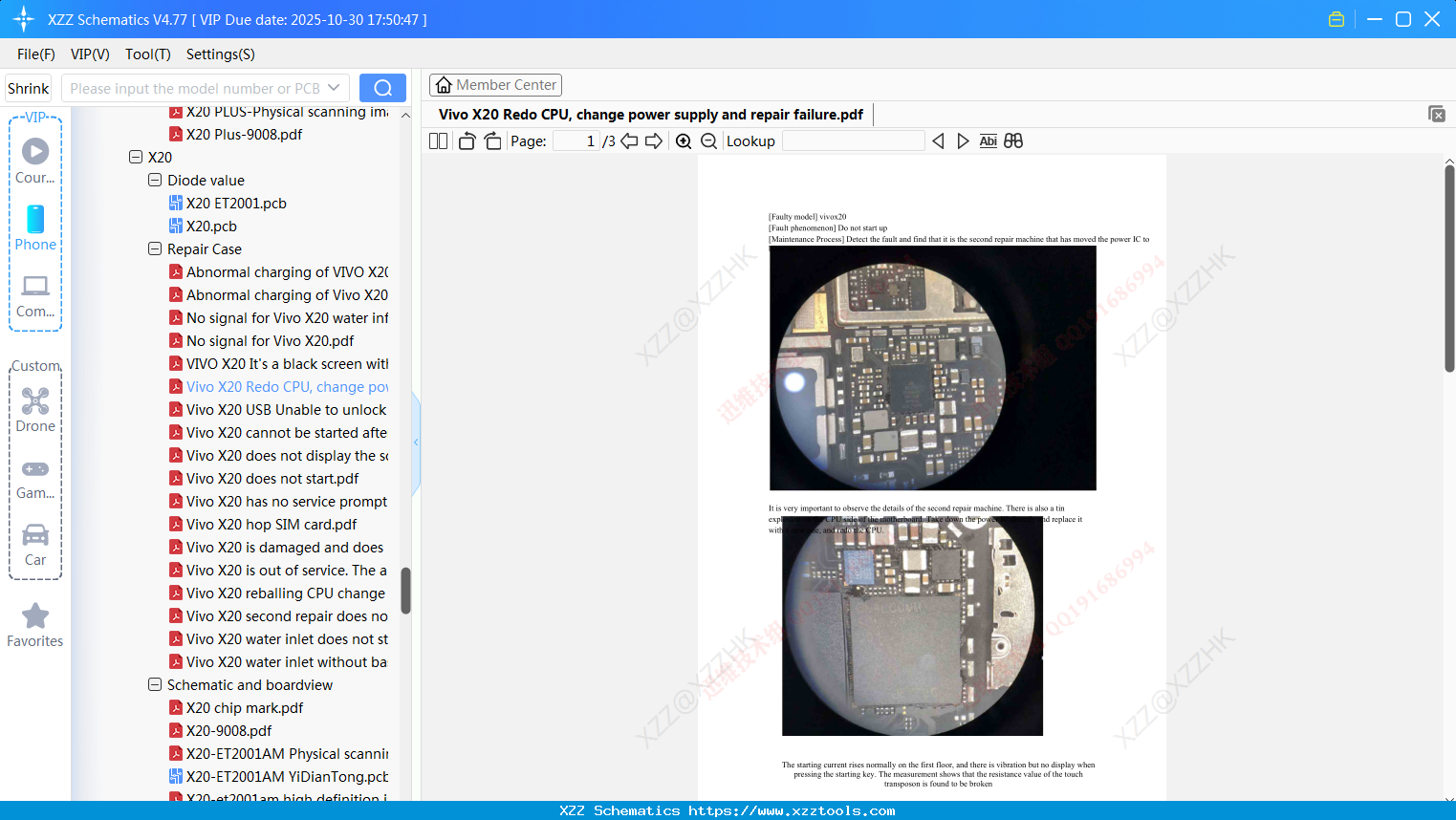Collapse the Repair Case tree node
Viewport: 1456px width, 820px height.
(154, 248)
